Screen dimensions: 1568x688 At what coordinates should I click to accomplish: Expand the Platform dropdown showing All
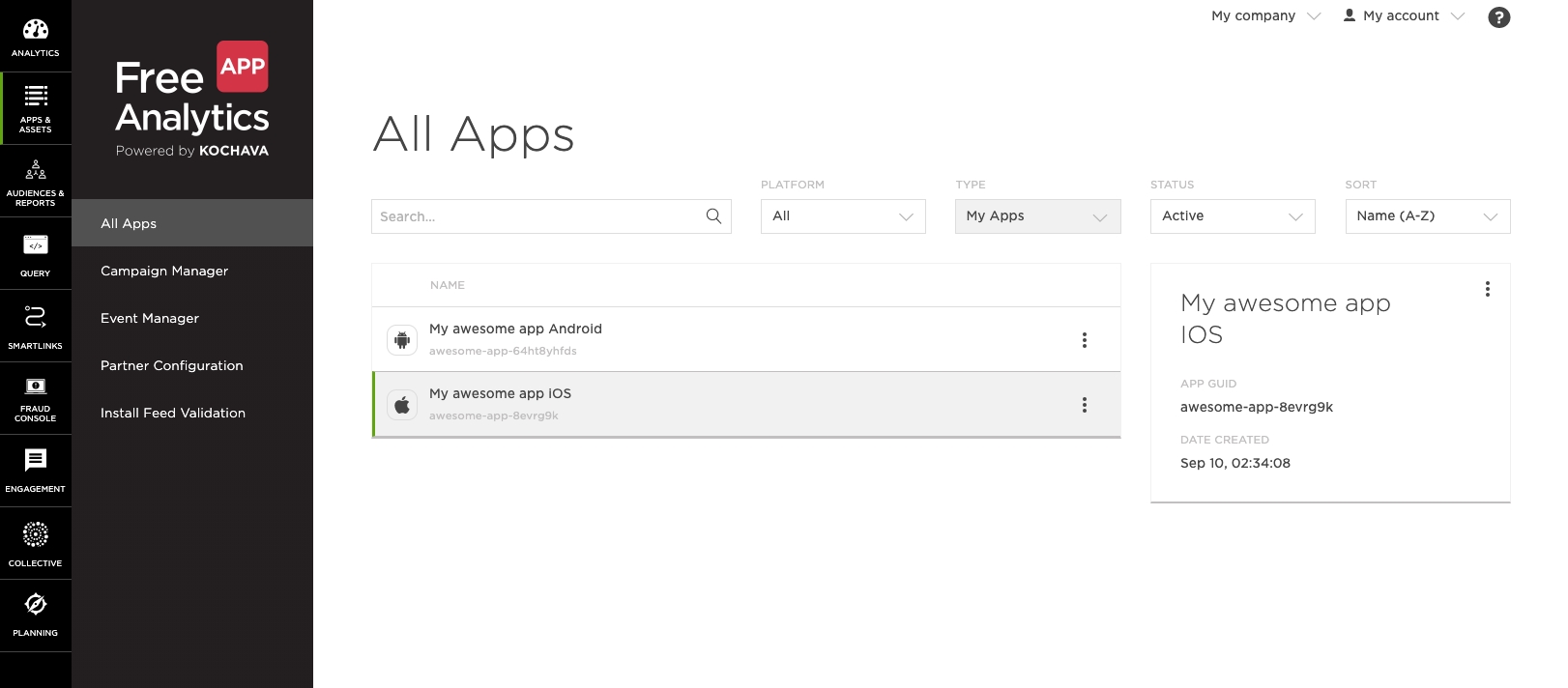(843, 216)
